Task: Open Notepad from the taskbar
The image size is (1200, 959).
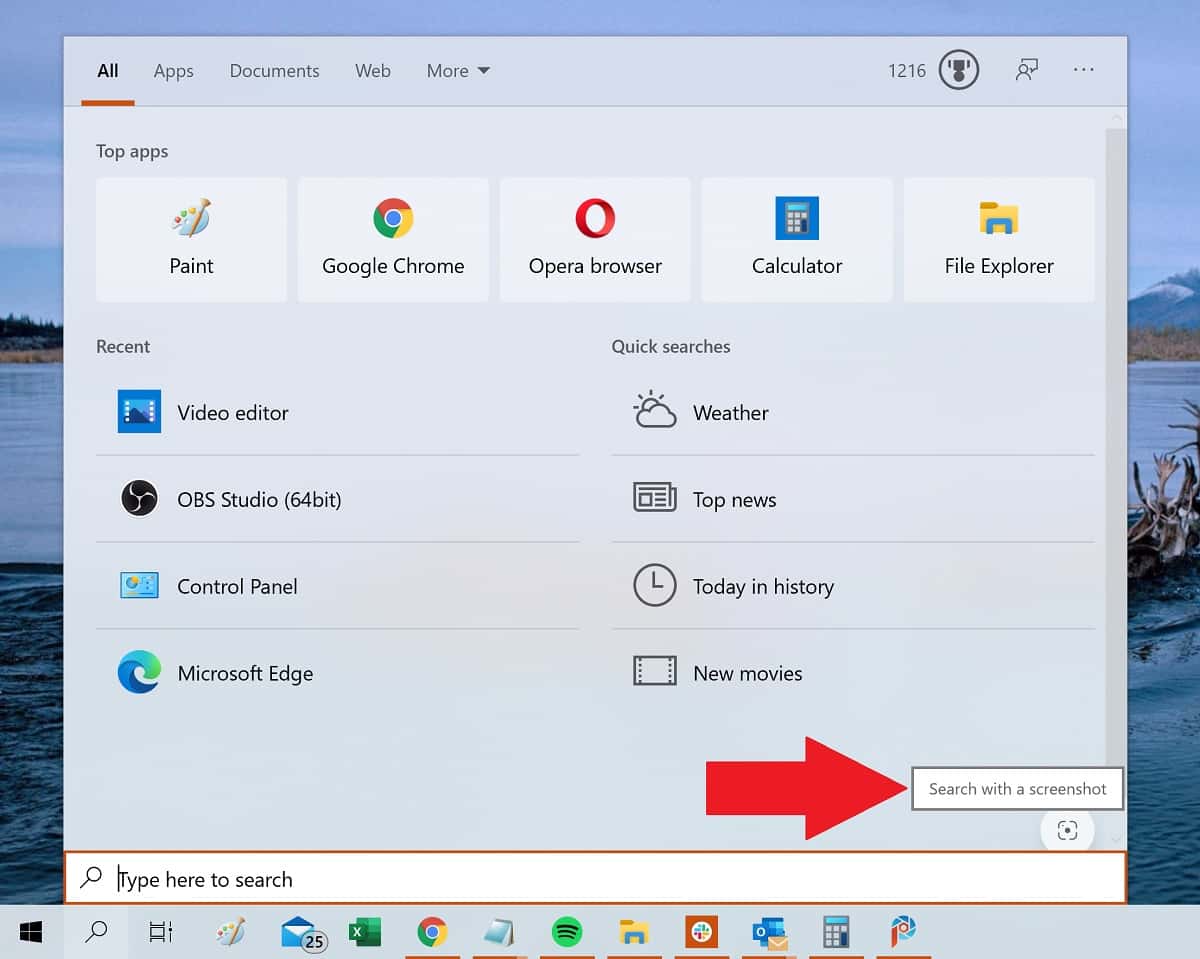Action: tap(499, 932)
